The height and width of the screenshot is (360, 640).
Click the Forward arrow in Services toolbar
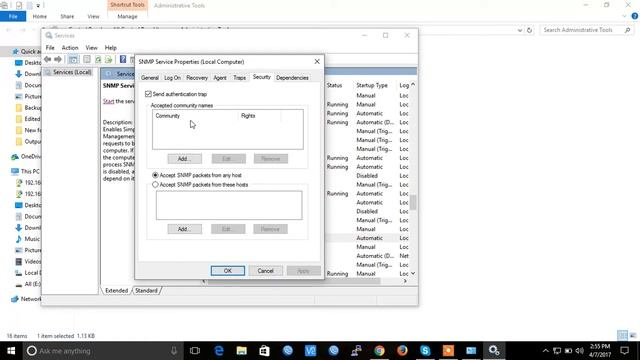pyautogui.click(x=58, y=60)
